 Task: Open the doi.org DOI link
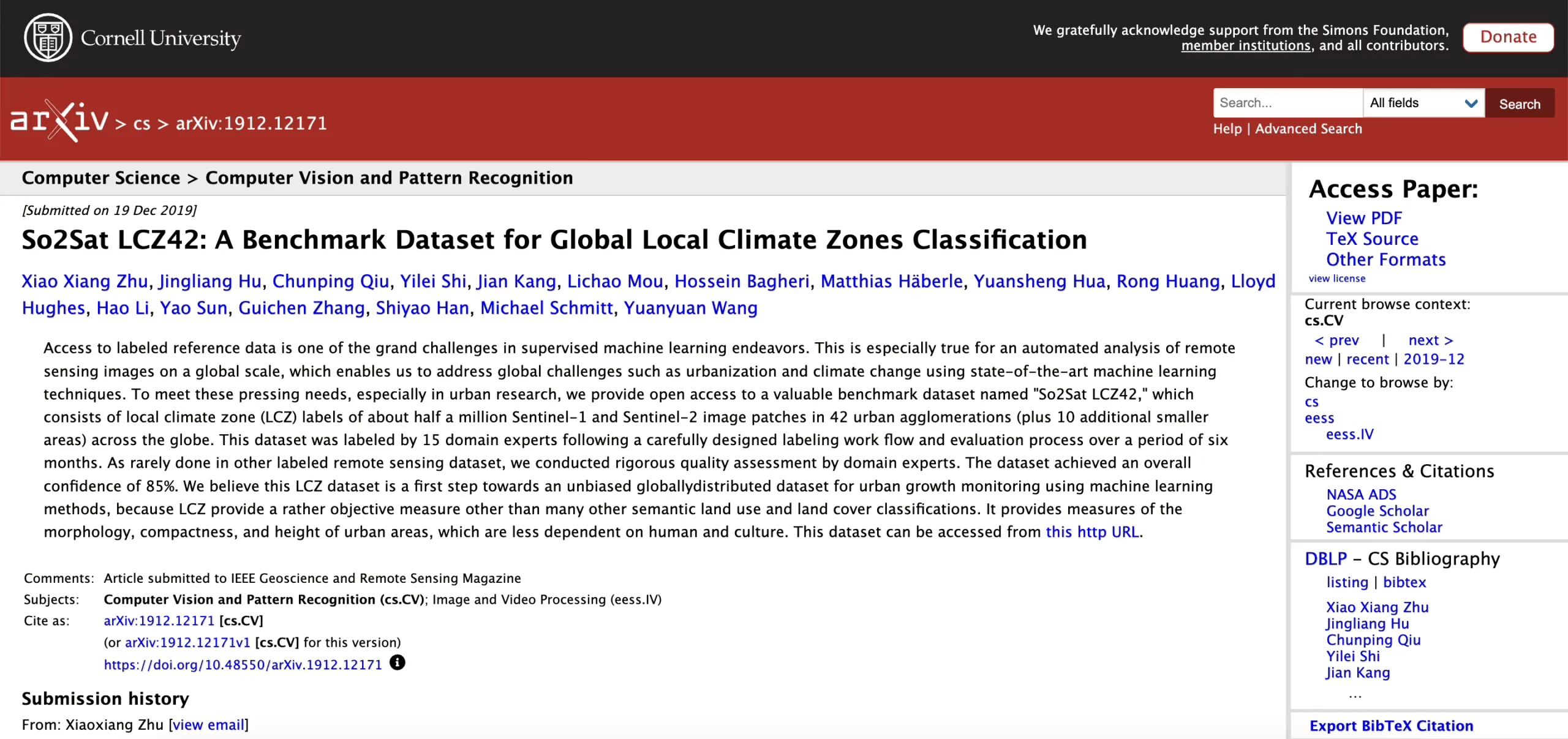[243, 664]
